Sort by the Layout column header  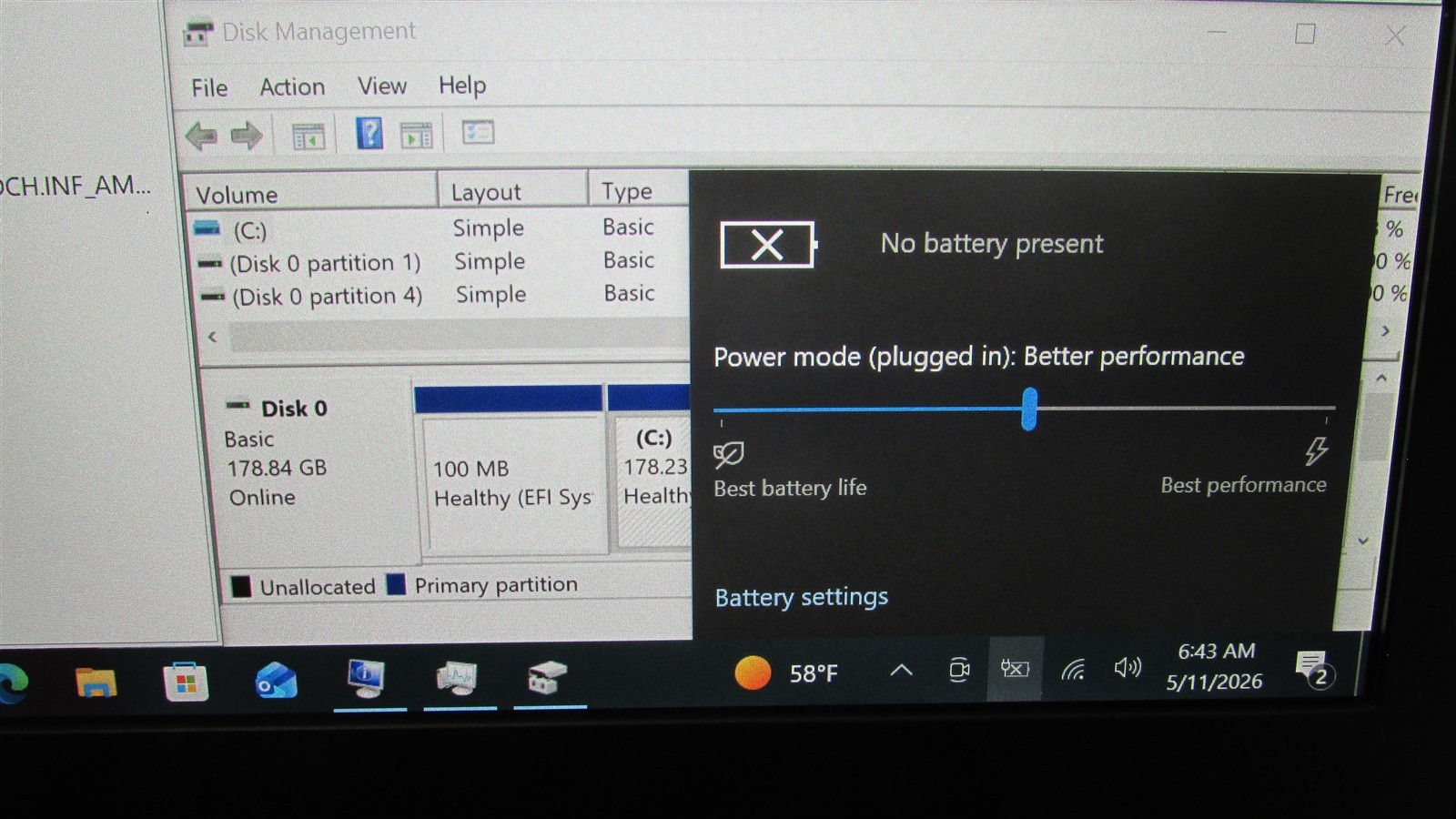pyautogui.click(x=513, y=191)
